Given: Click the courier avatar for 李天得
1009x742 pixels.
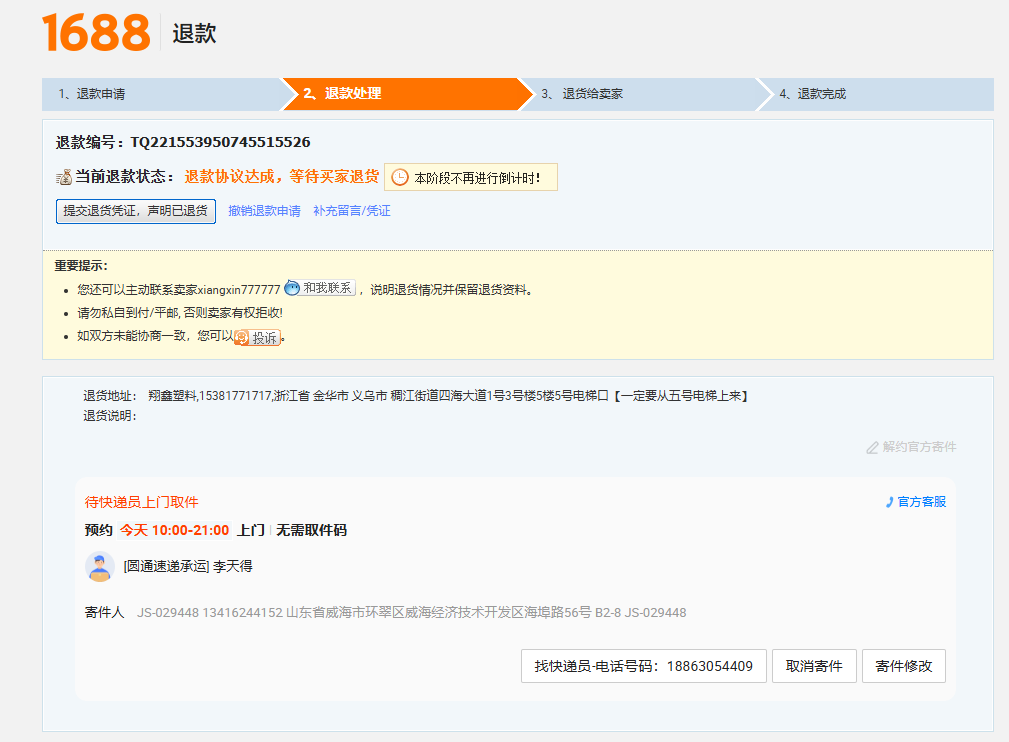Looking at the screenshot, I should pos(100,566).
